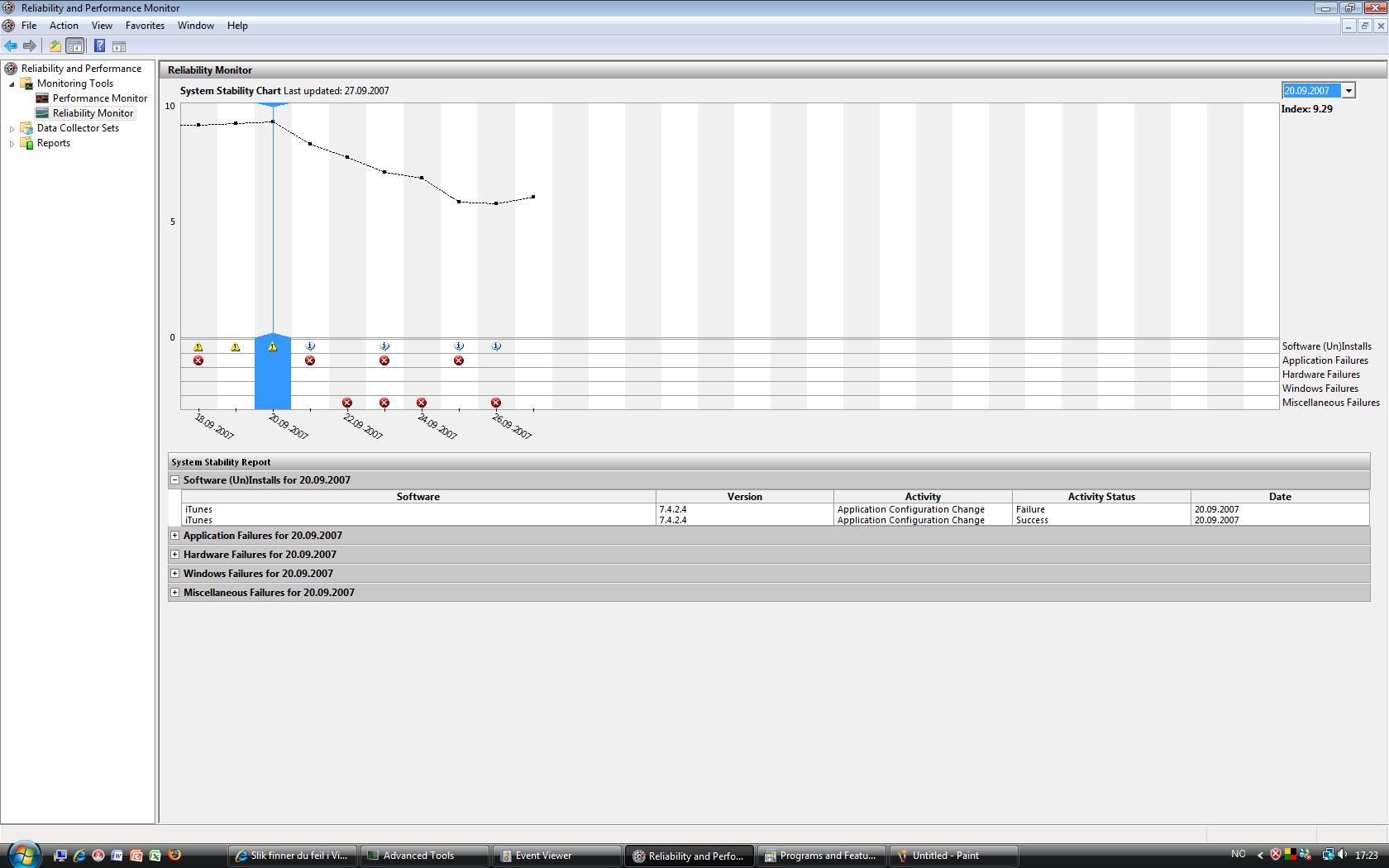Click the Success activity status cell
This screenshot has height=868, width=1389.
click(x=1101, y=520)
